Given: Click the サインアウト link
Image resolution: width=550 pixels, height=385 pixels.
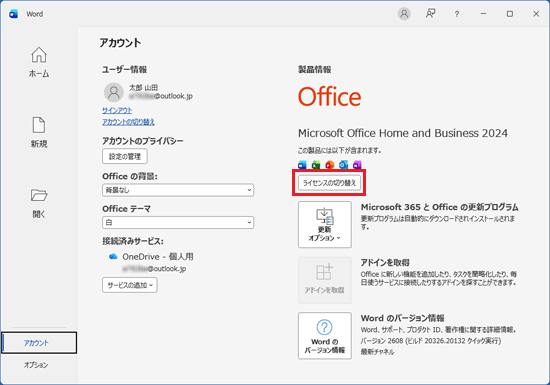Looking at the screenshot, I should pos(117,110).
